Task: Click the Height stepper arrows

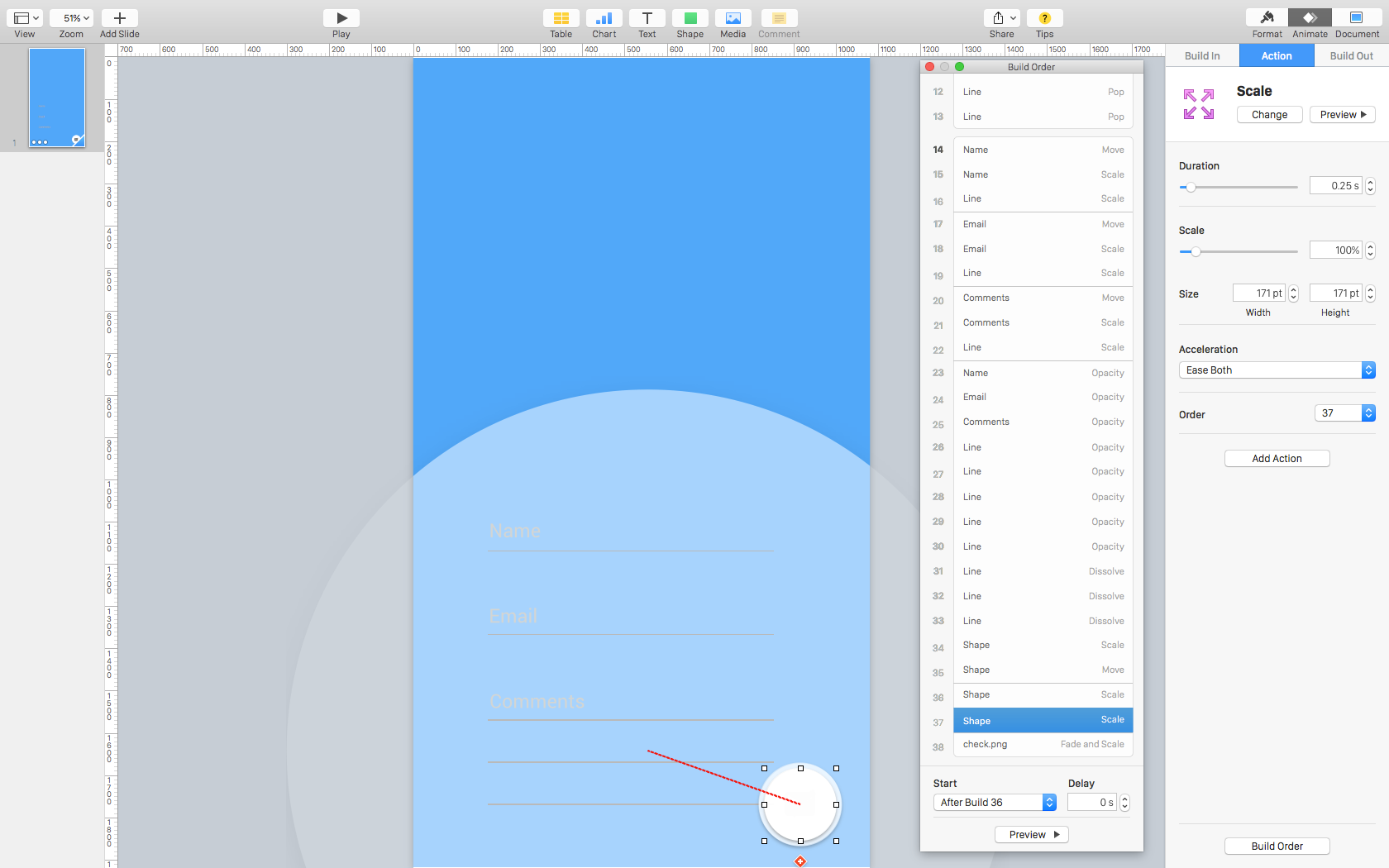Action: [1371, 293]
